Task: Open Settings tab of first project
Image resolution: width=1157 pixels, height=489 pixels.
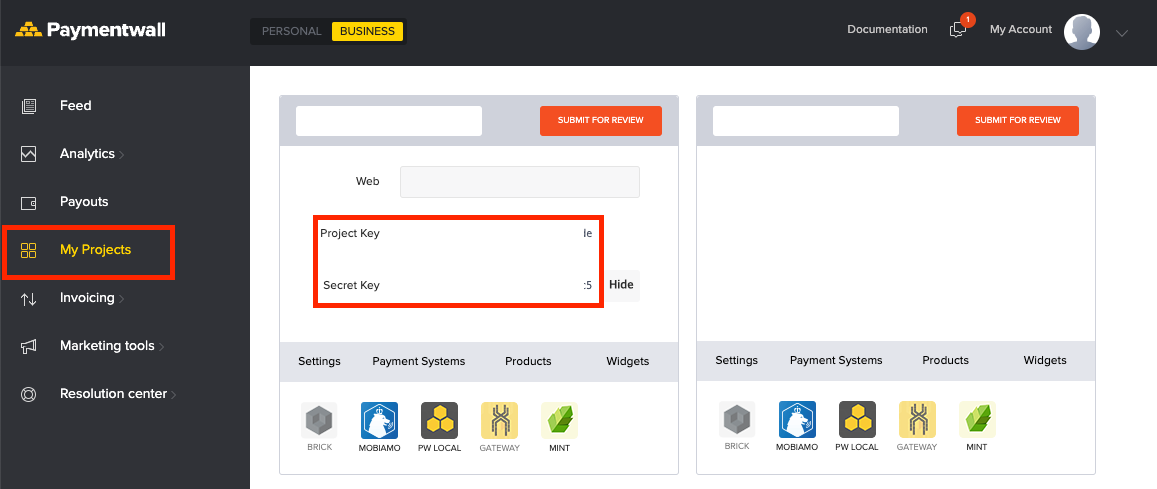Action: pos(320,361)
